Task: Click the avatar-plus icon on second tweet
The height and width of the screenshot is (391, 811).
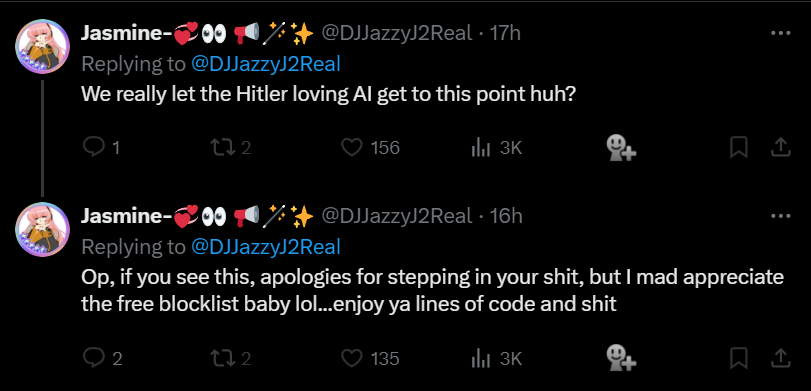Action: [621, 358]
